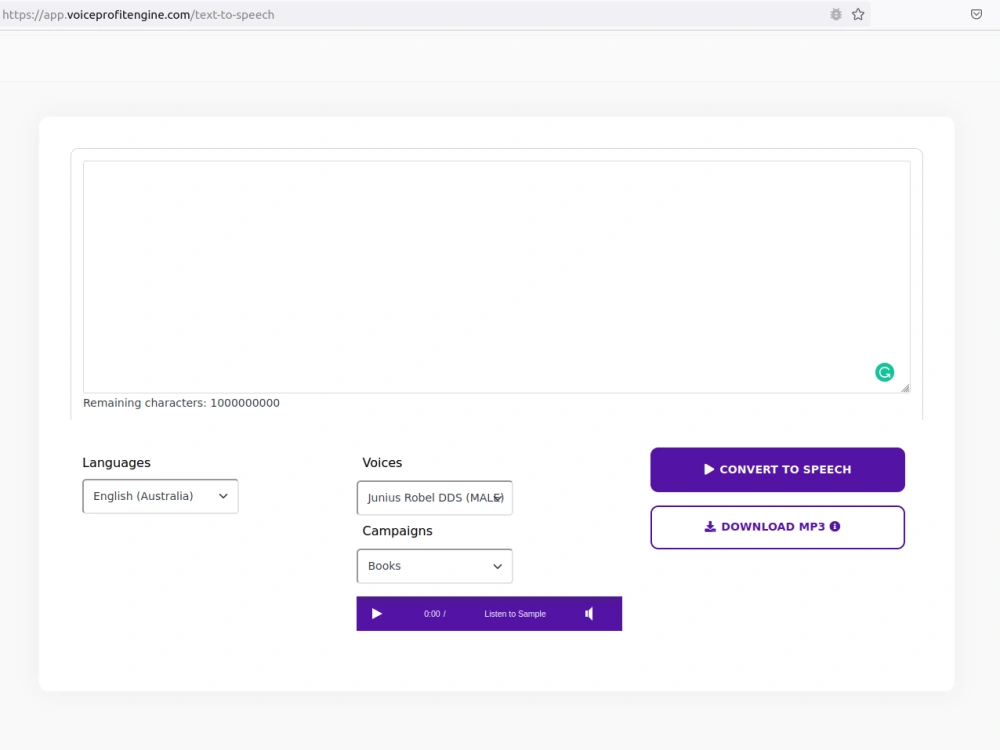Image resolution: width=1000 pixels, height=750 pixels.
Task: Click the "Voices" label
Action: 382,463
